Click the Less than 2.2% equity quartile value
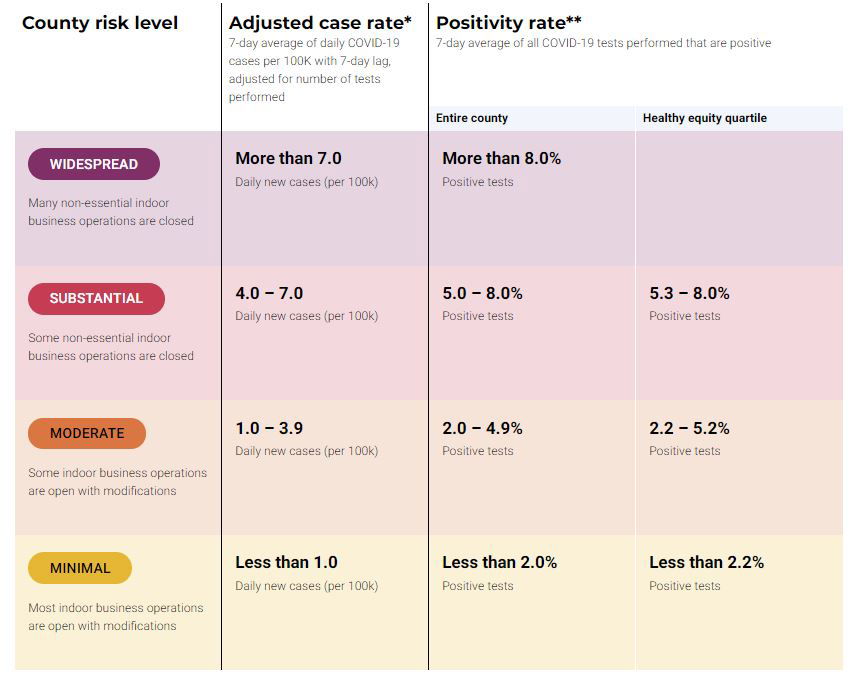The width and height of the screenshot is (851, 689). tap(706, 562)
